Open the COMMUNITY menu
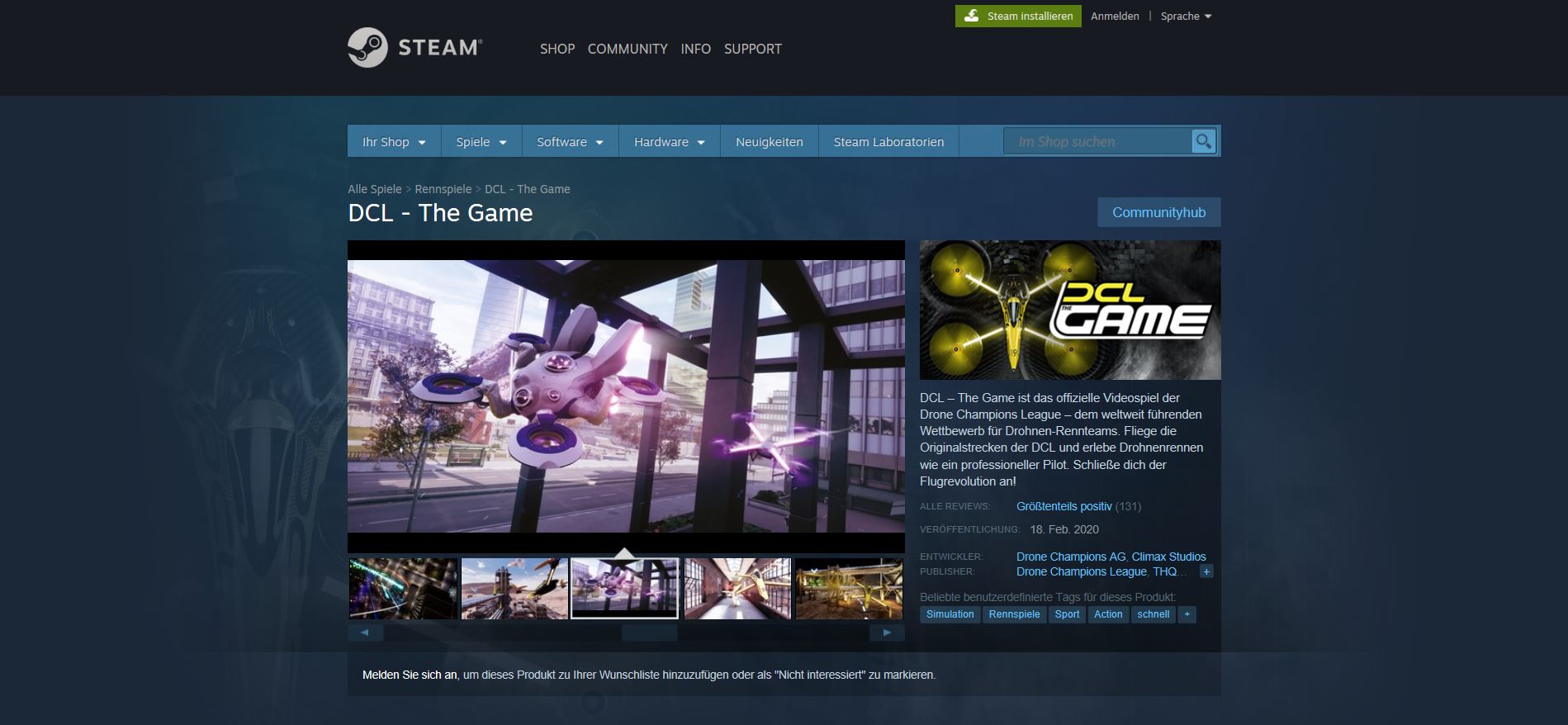Viewport: 1568px width, 725px height. pyautogui.click(x=628, y=49)
